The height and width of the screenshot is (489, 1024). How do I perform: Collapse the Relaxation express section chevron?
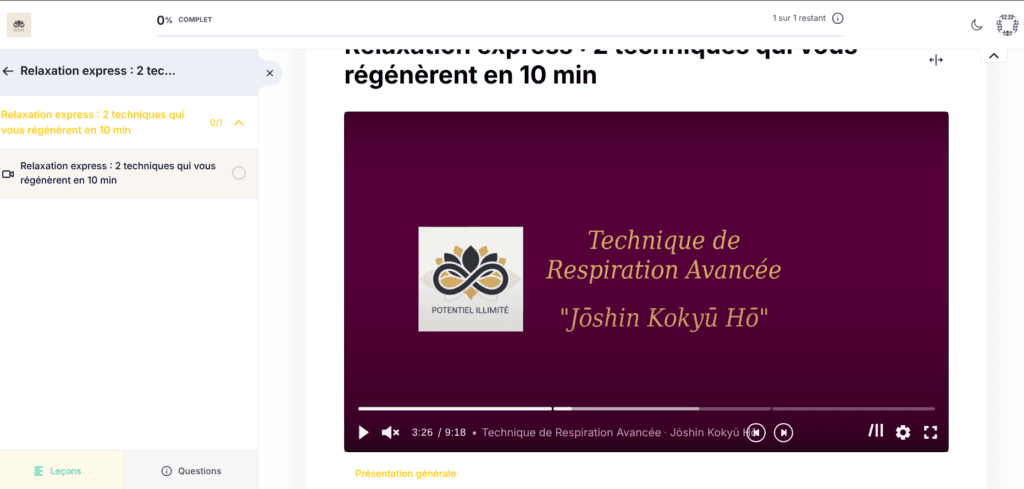pos(238,122)
